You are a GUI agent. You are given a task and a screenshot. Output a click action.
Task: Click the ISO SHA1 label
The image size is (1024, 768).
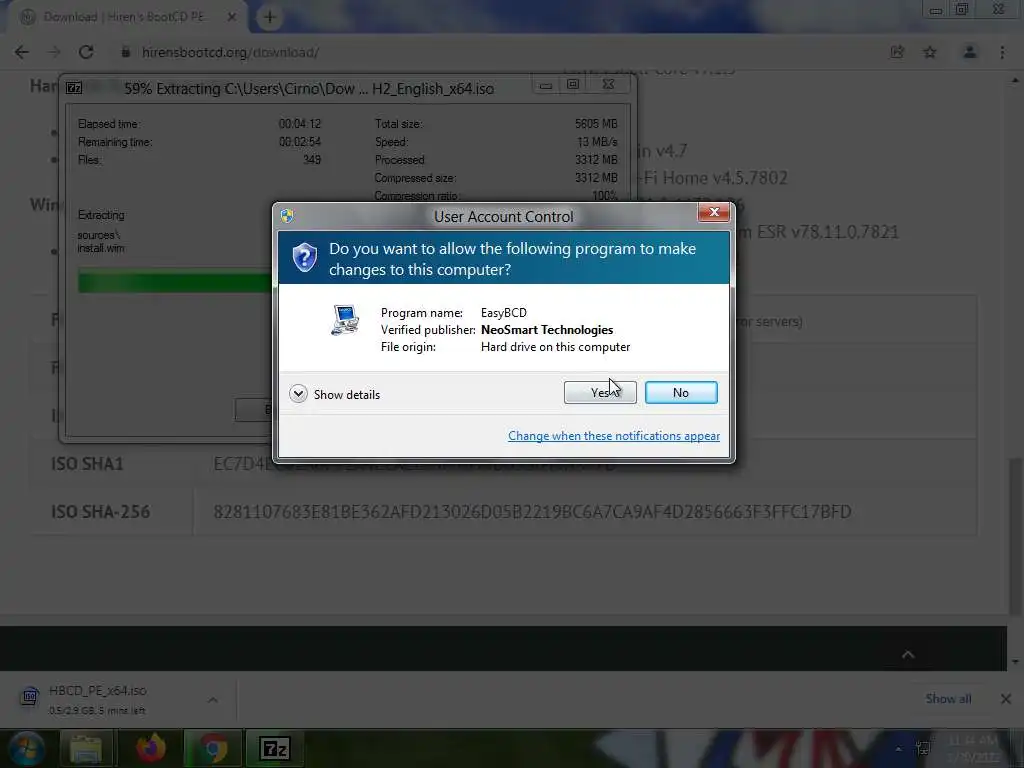[x=88, y=464]
